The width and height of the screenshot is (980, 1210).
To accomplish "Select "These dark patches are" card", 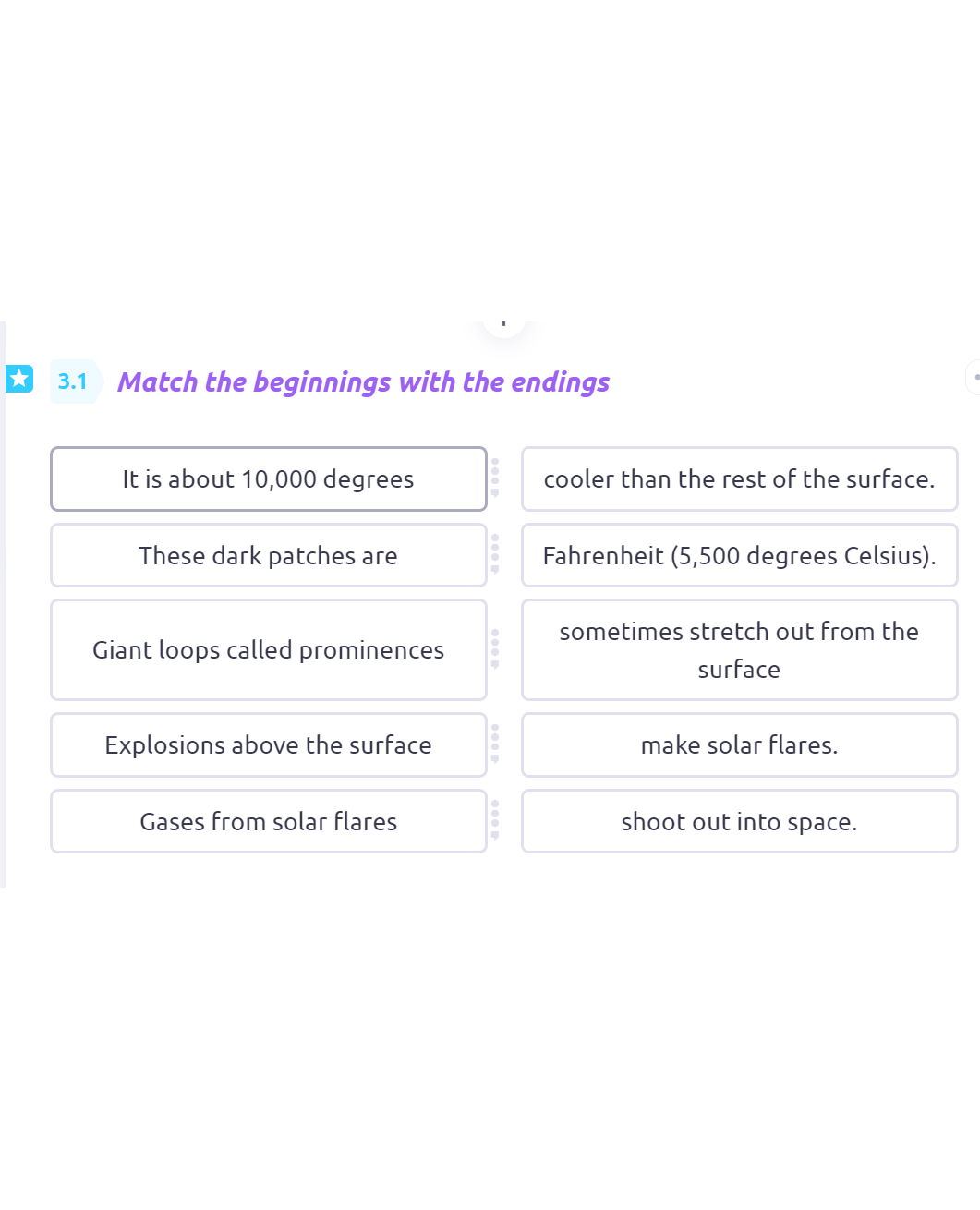I will [x=269, y=555].
